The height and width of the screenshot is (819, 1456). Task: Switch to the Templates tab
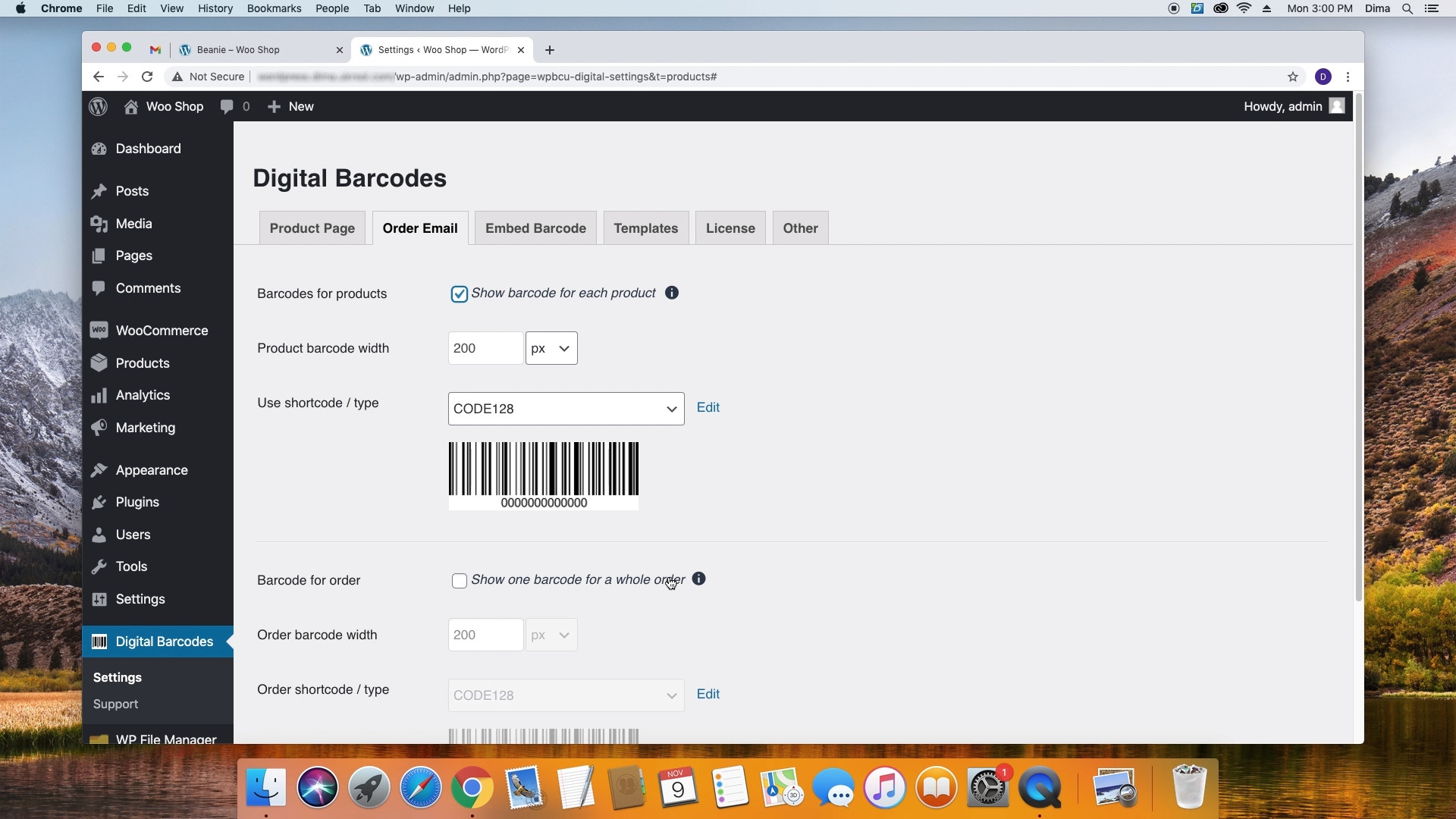click(x=645, y=227)
